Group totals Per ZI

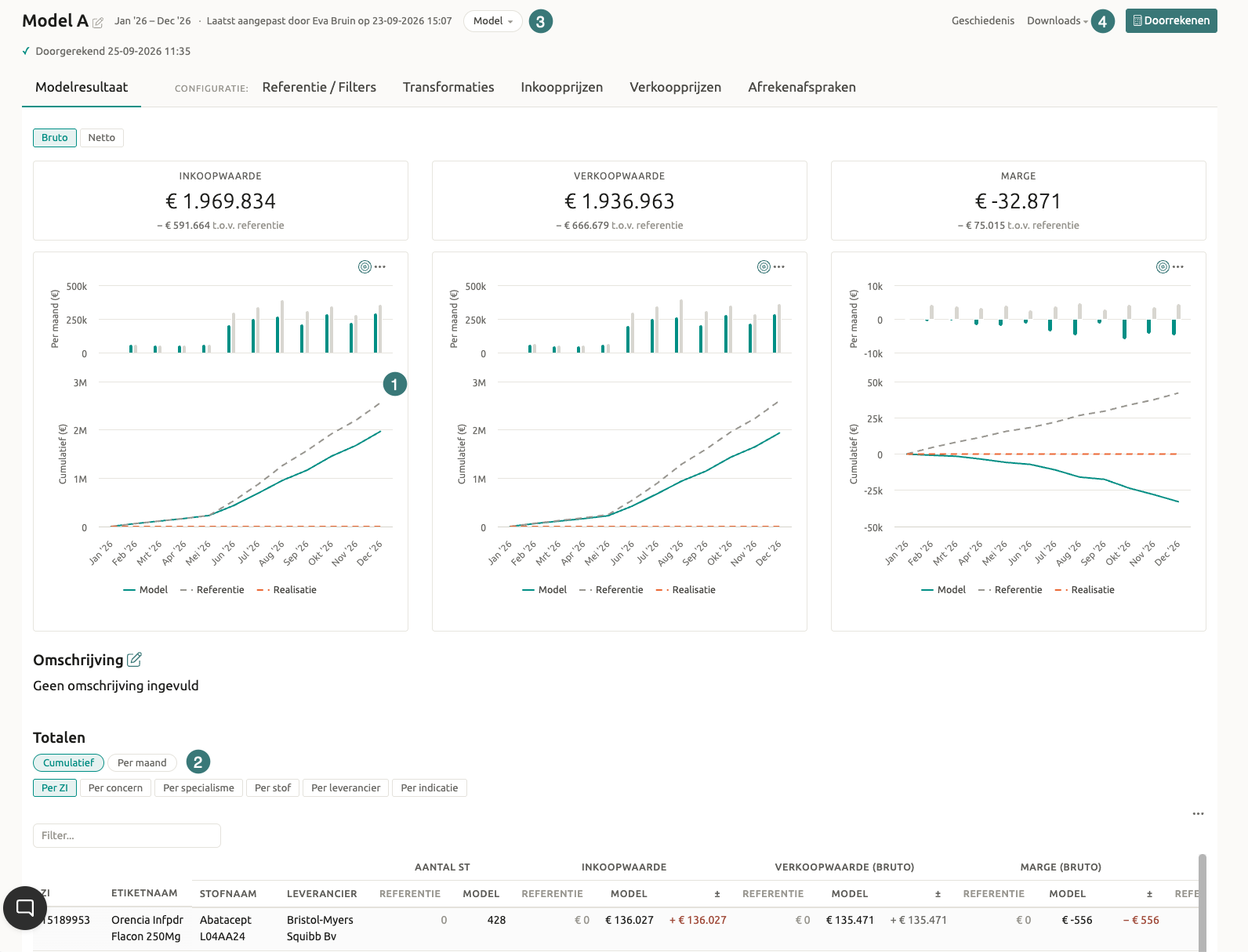click(x=55, y=787)
